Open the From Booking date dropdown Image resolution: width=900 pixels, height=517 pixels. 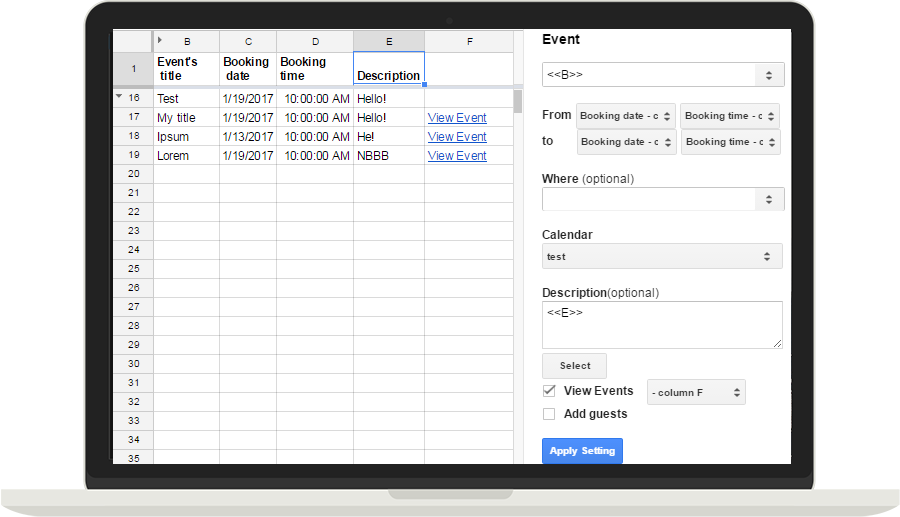click(x=626, y=116)
